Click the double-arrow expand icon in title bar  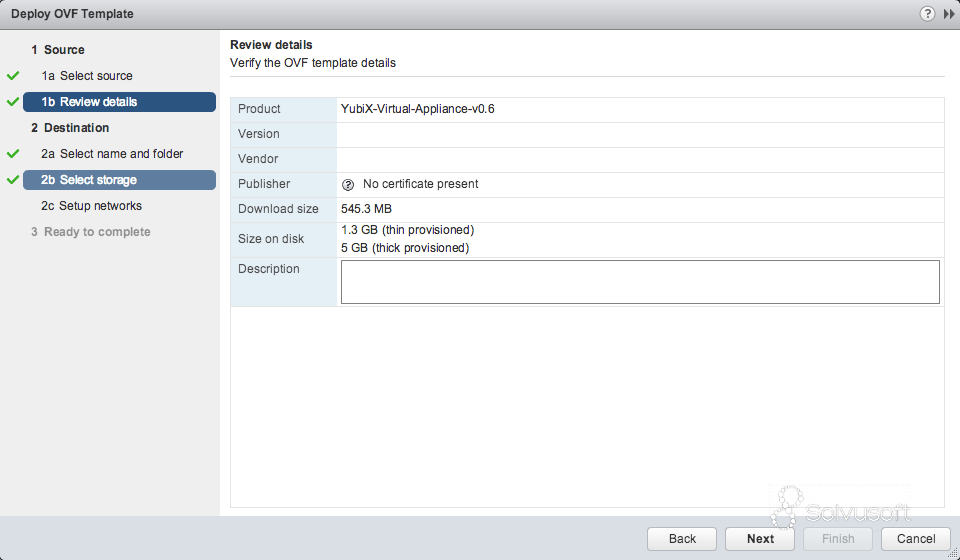[949, 14]
